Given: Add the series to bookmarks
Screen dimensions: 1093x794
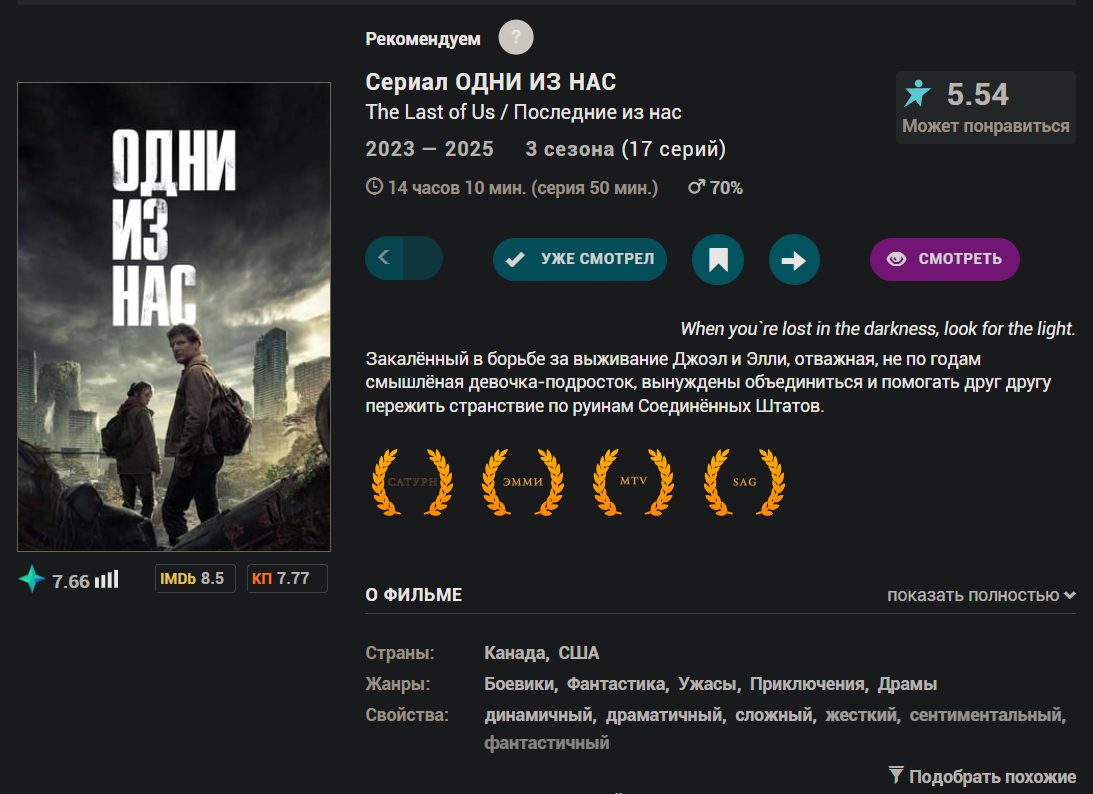Looking at the screenshot, I should point(718,260).
